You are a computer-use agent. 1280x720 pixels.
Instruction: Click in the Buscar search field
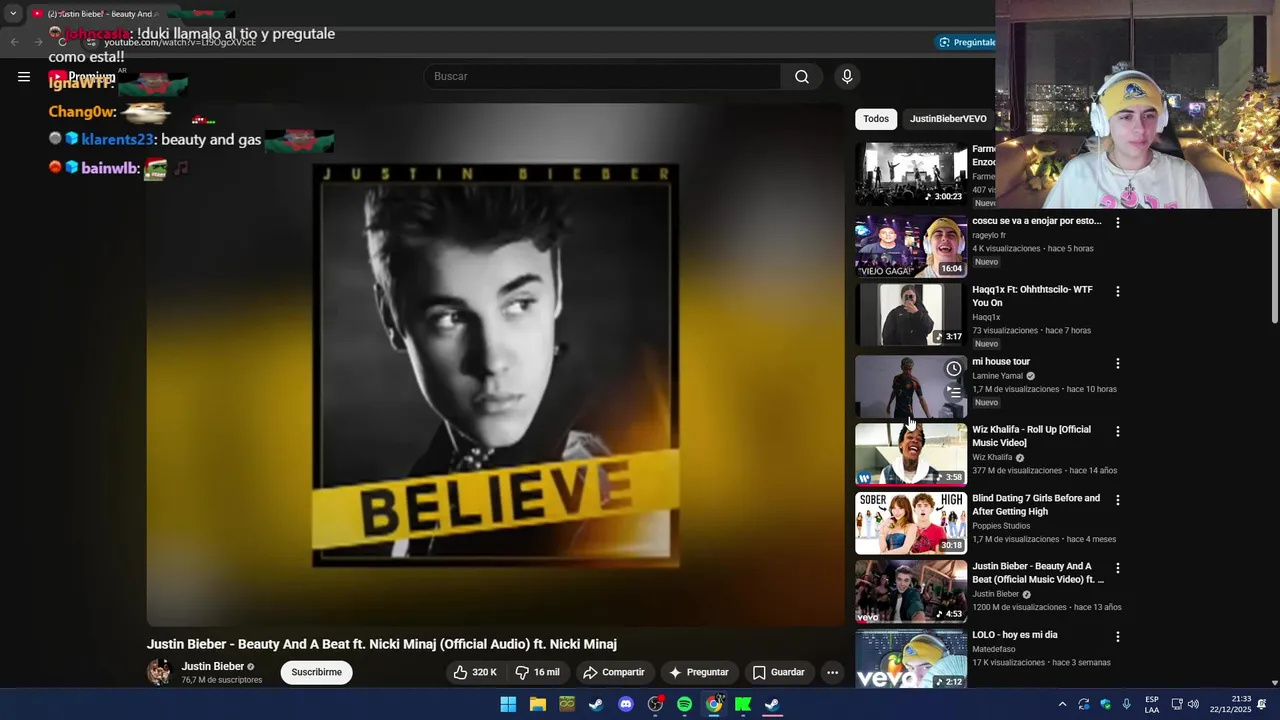point(603,77)
